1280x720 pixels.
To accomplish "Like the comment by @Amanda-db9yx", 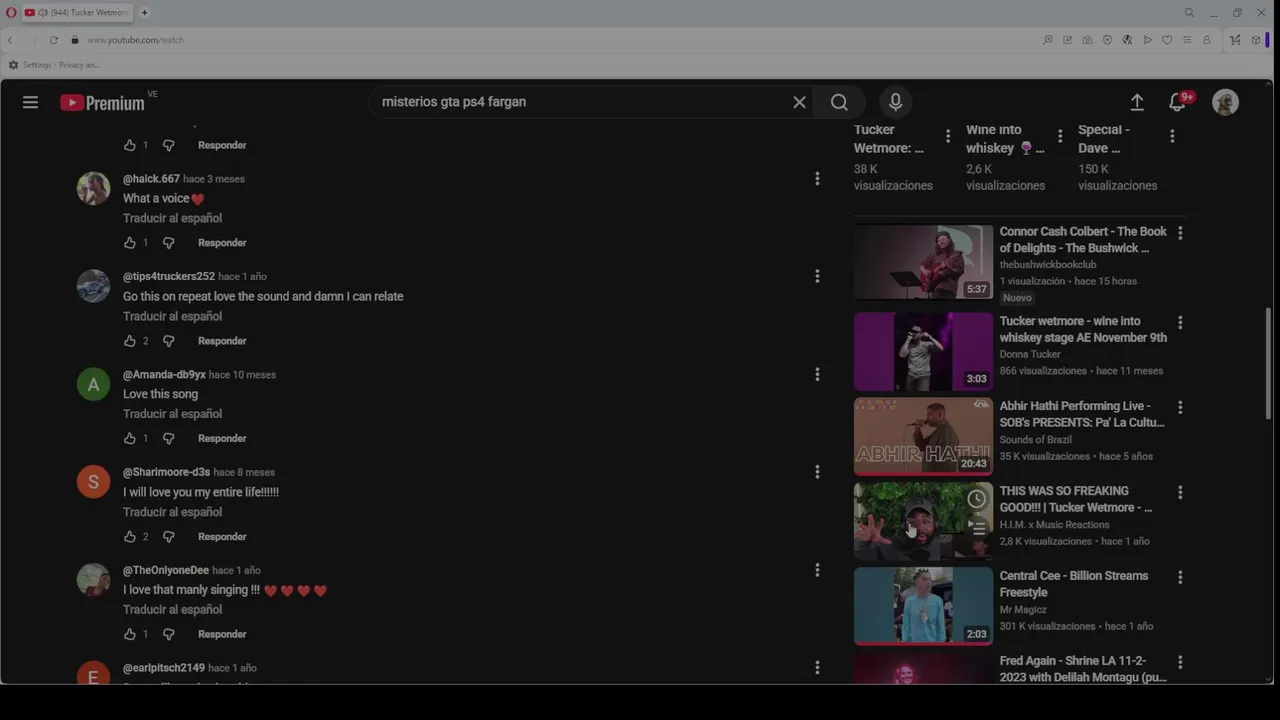I will 130,439.
